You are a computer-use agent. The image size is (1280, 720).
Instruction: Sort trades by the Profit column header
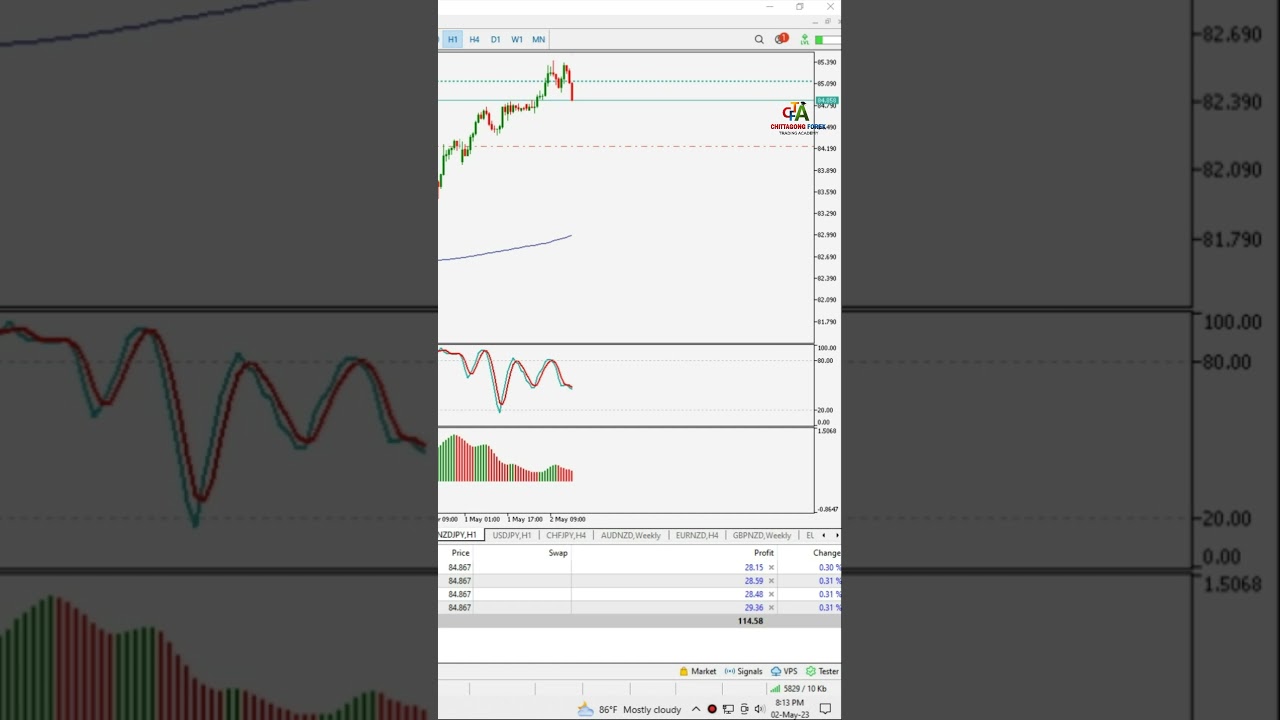pos(763,553)
